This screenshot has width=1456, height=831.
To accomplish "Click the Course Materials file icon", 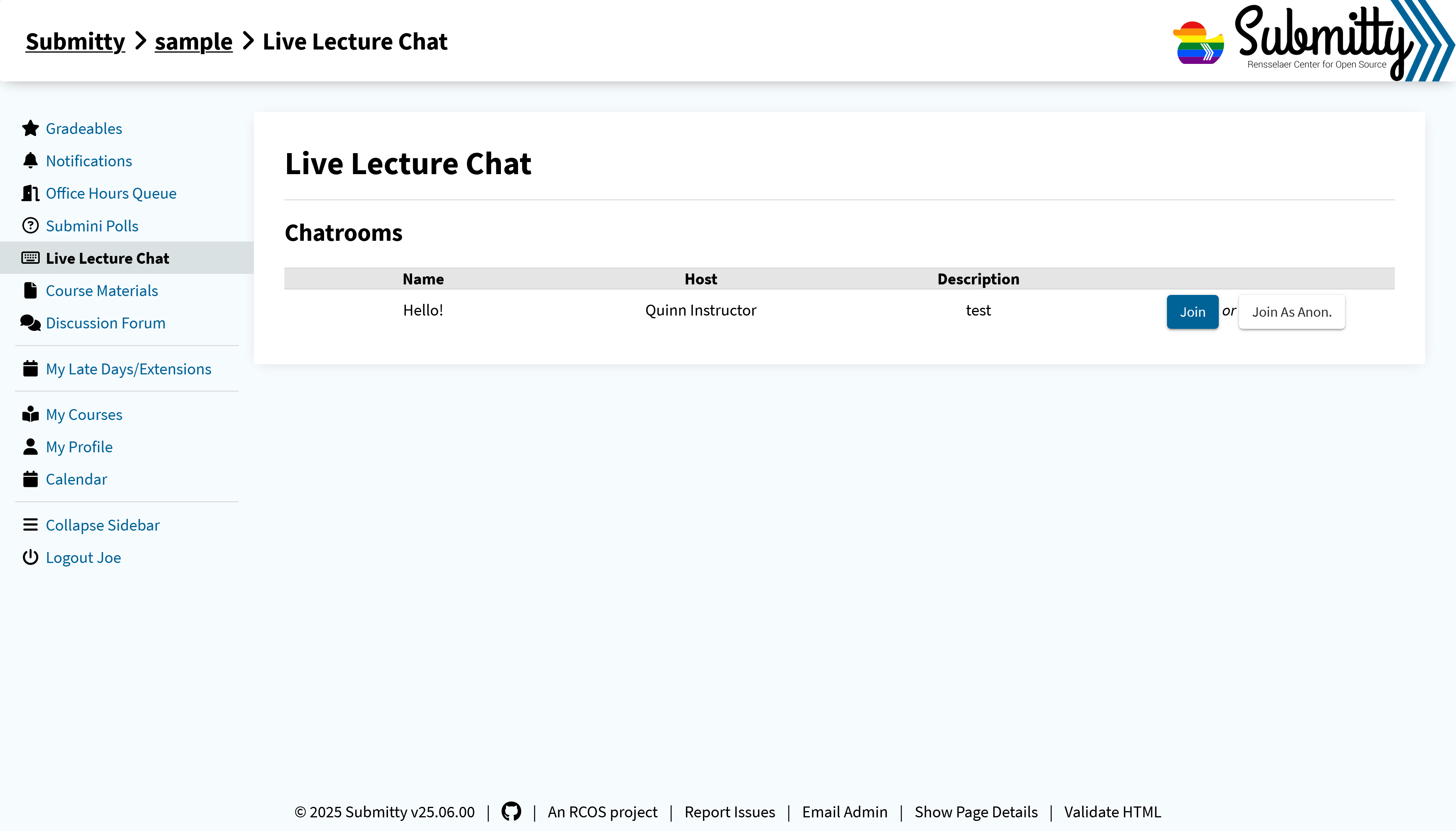I will click(x=30, y=291).
